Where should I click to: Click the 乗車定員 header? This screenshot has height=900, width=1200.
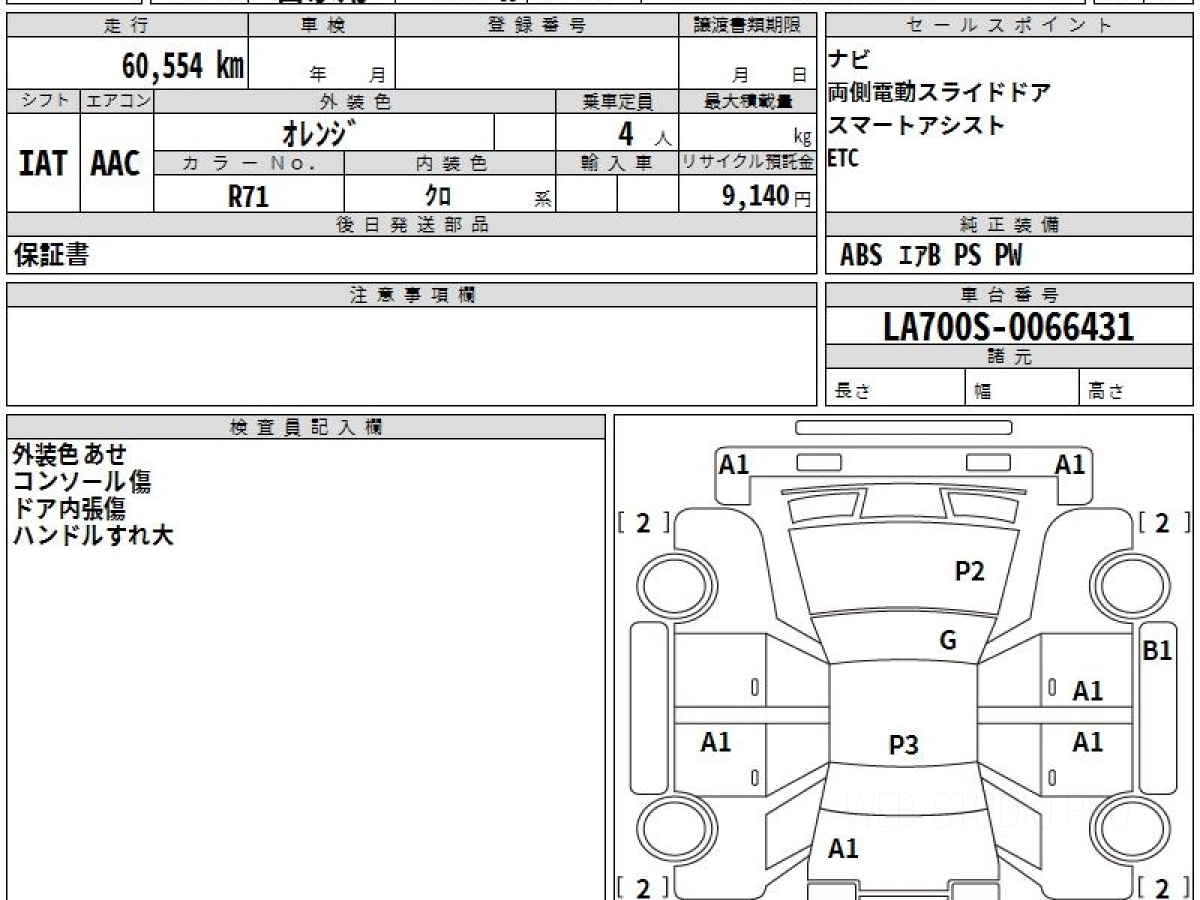coord(617,101)
